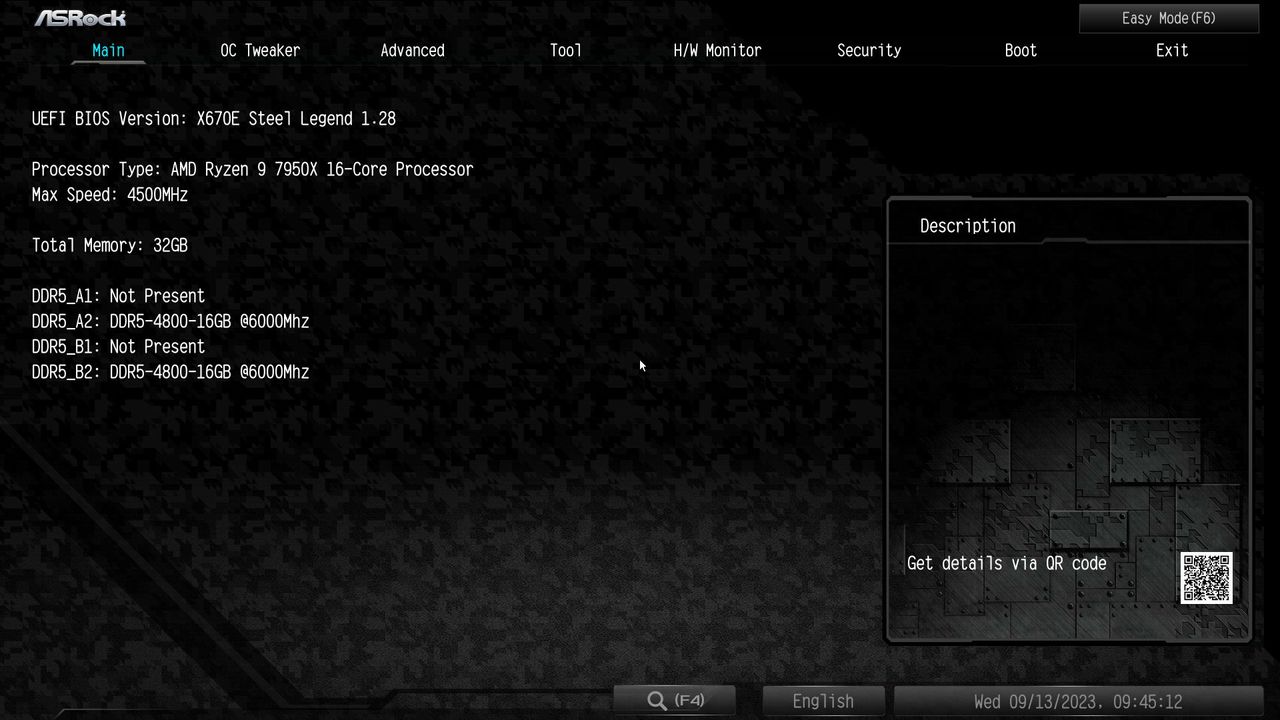Open the Main tab
The height and width of the screenshot is (720, 1280).
[108, 50]
